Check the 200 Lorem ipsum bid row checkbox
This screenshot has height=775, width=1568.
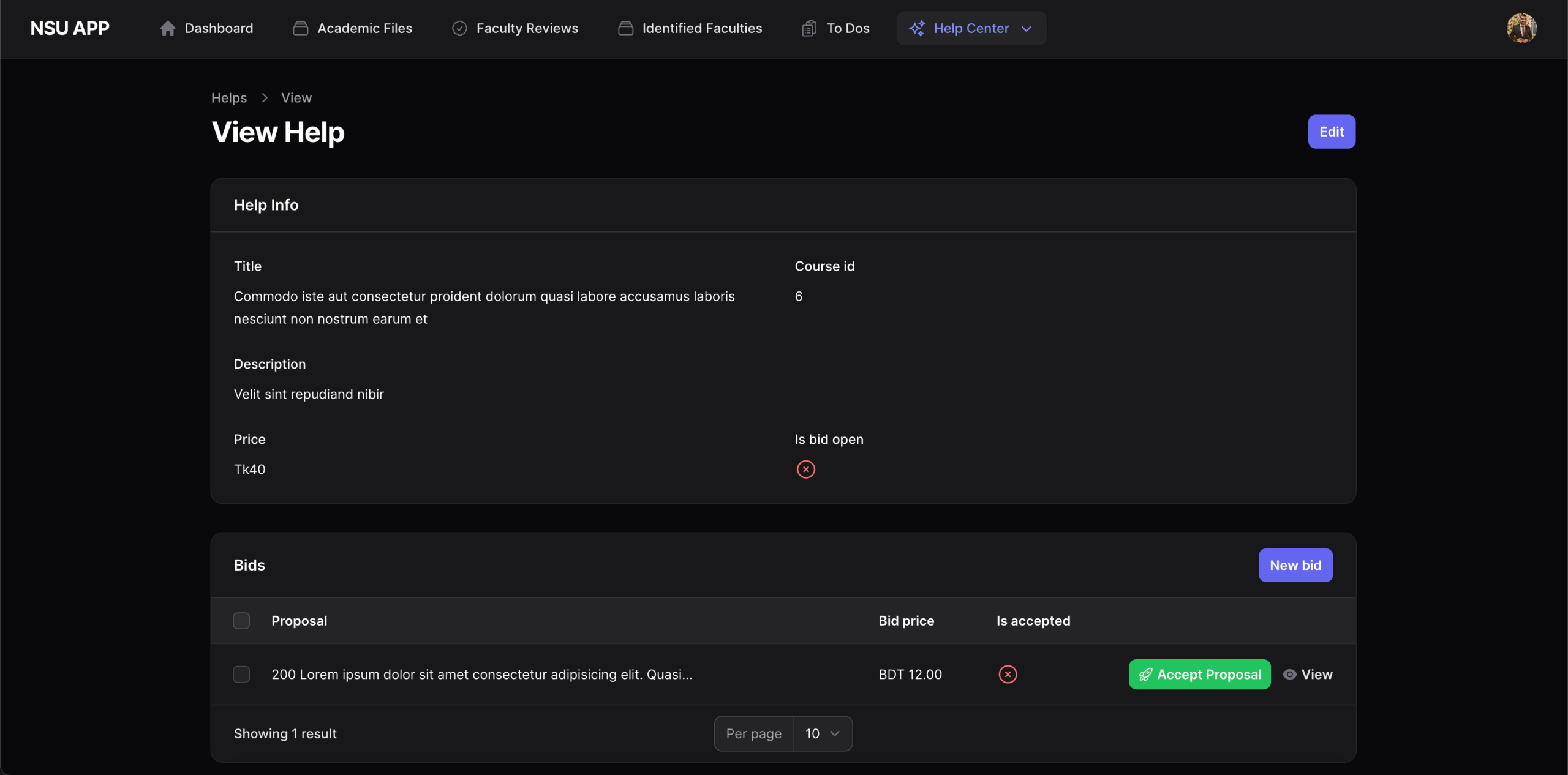point(241,675)
